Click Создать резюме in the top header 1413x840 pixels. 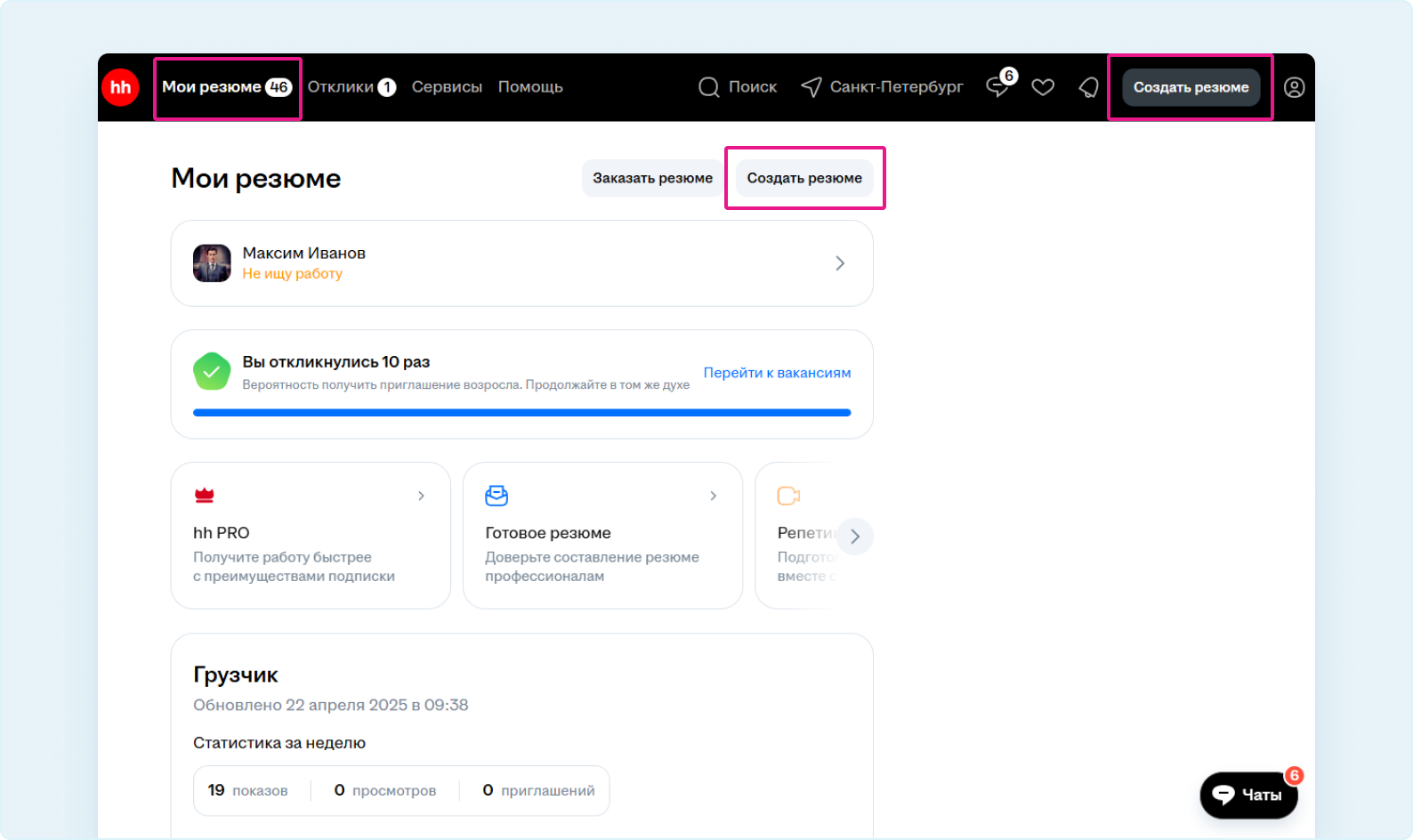pyautogui.click(x=1191, y=87)
